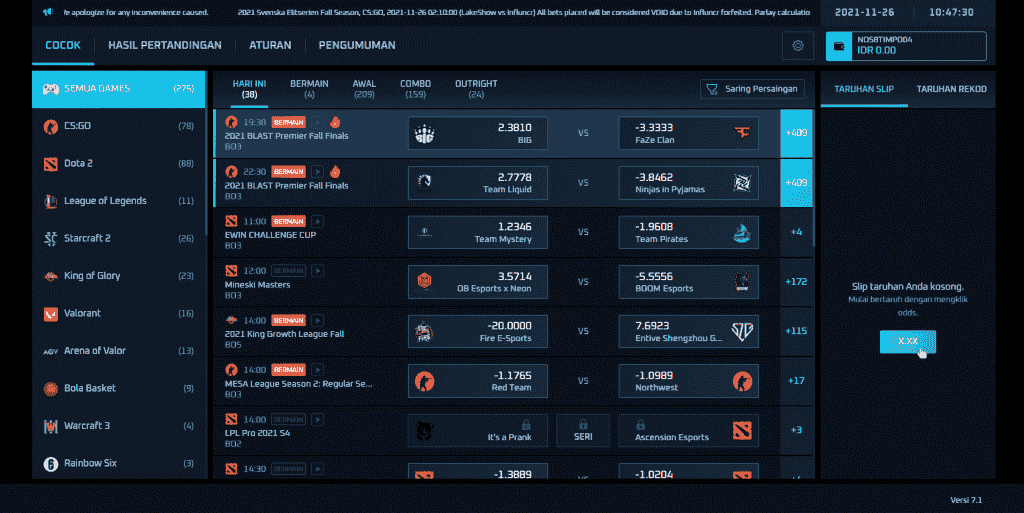The height and width of the screenshot is (513, 1024).
Task: Play stream icon for MESA League match
Action: [x=317, y=370]
